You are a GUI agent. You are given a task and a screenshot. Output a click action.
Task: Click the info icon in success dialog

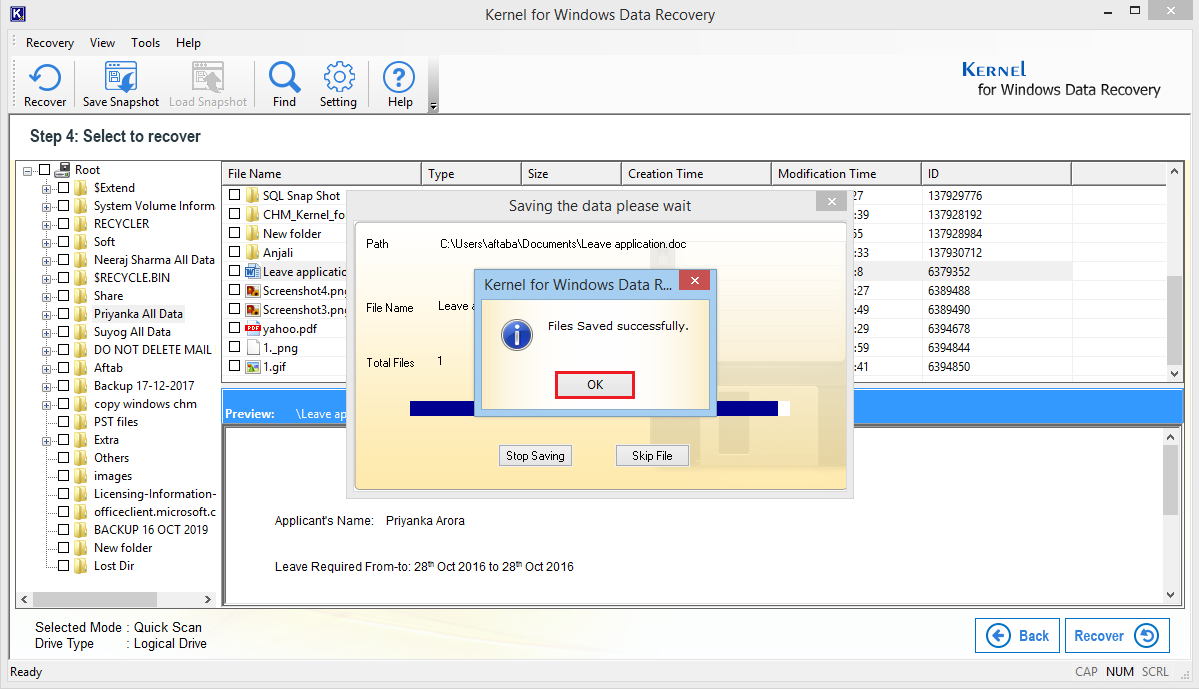click(517, 335)
